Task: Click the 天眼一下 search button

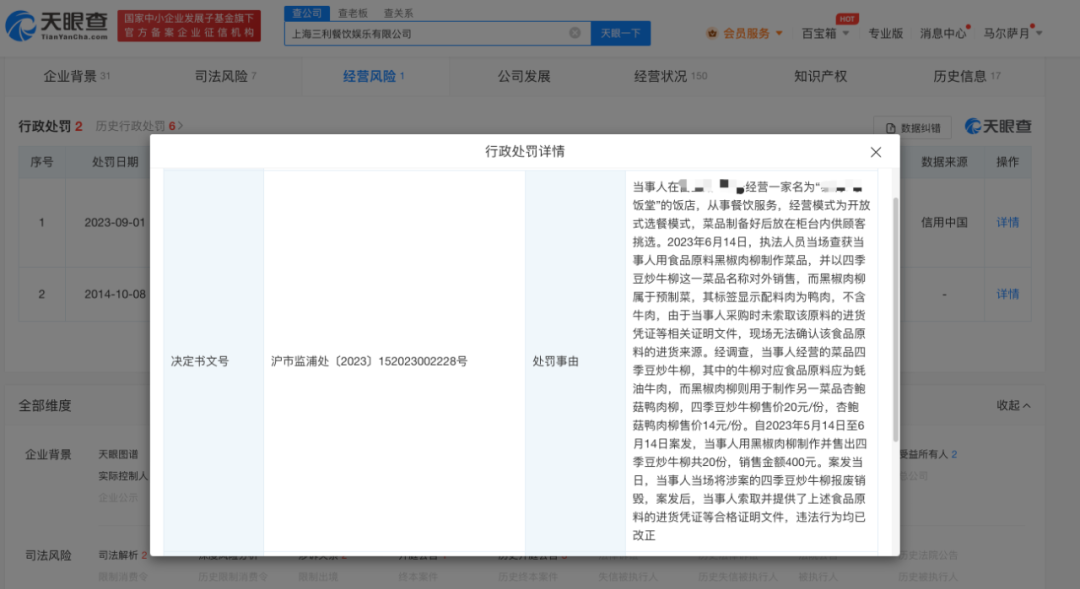Action: tap(620, 32)
